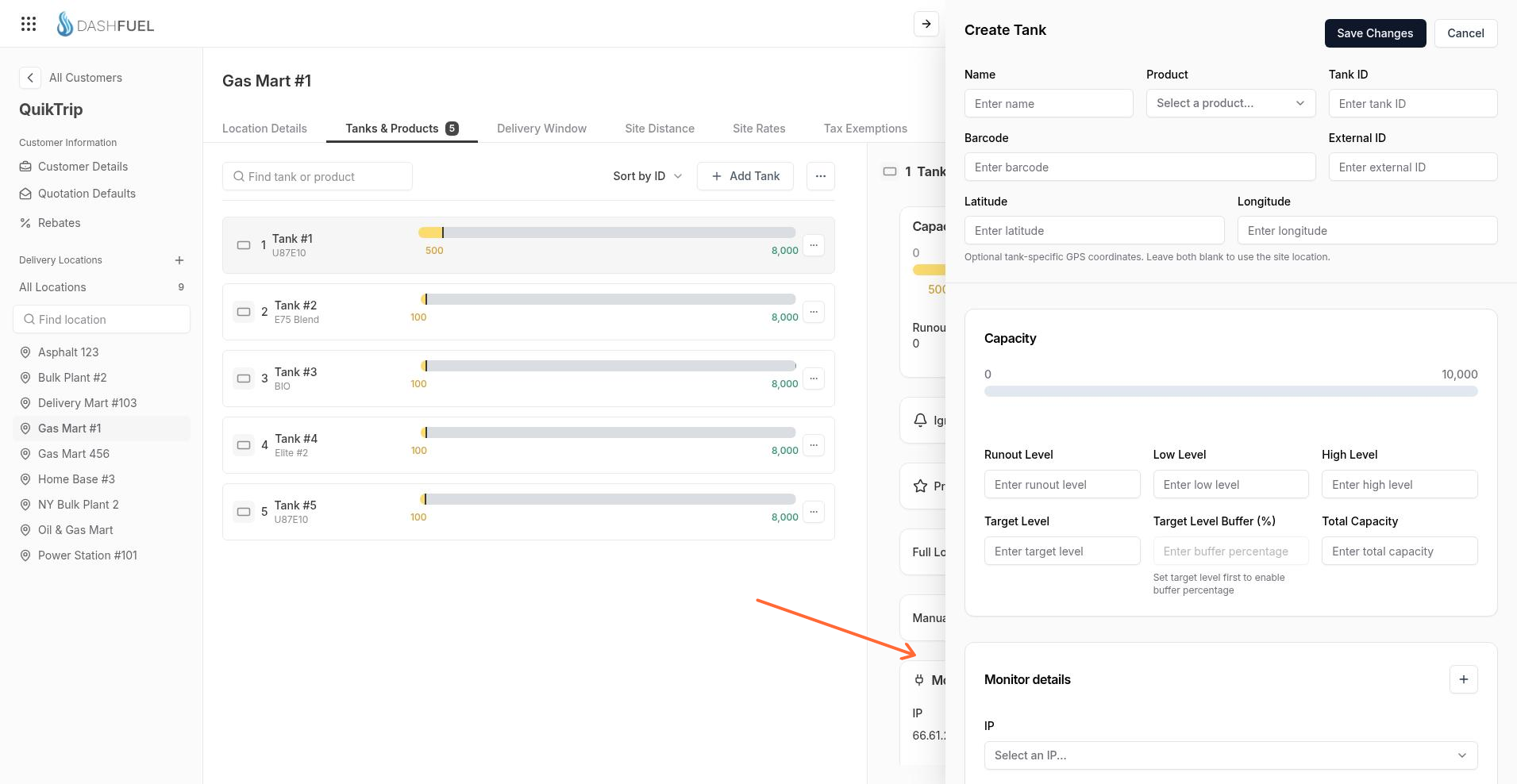
Task: Open options menu for Tank #2
Action: pos(814,312)
